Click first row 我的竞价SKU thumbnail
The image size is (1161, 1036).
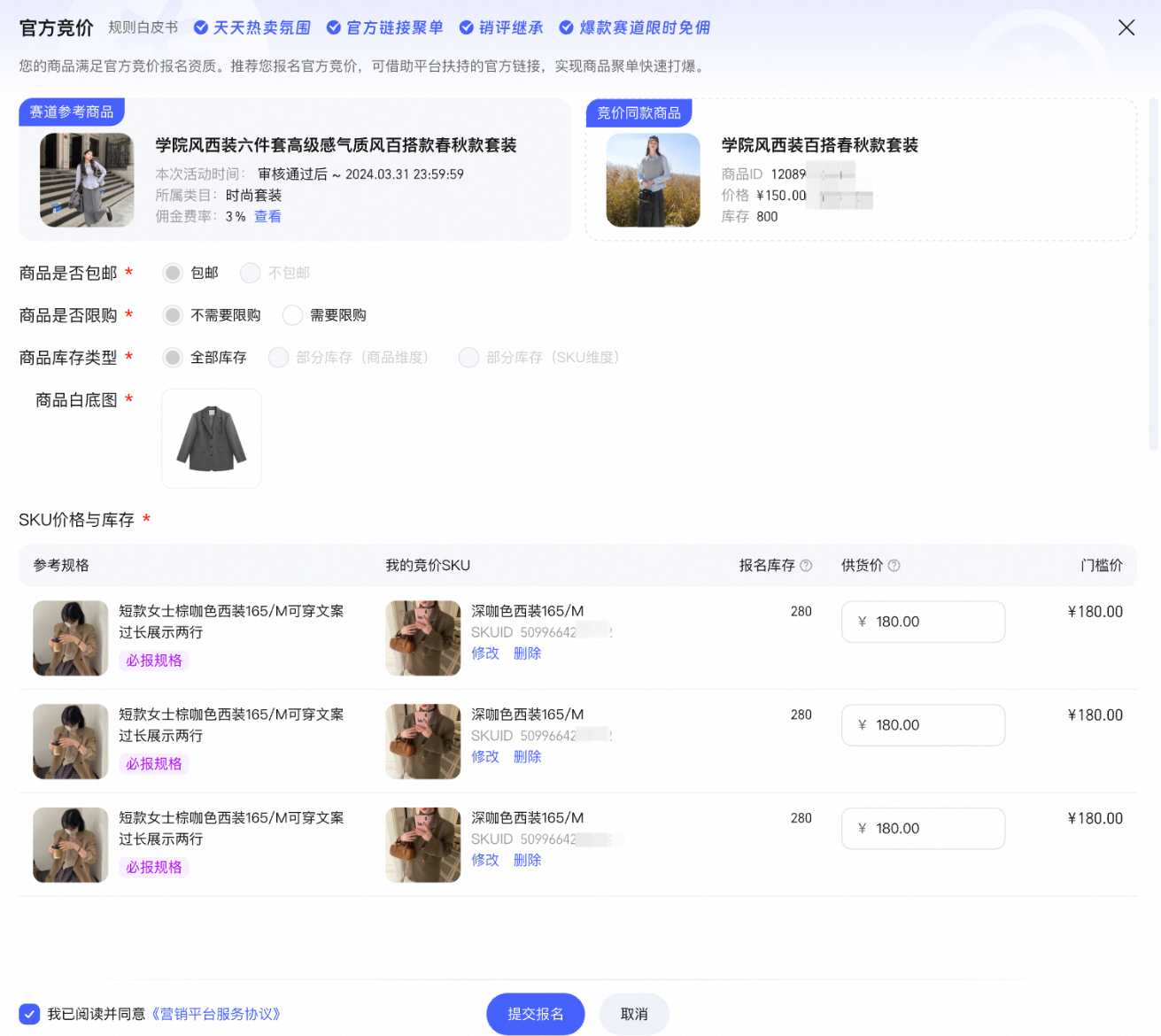tap(423, 638)
